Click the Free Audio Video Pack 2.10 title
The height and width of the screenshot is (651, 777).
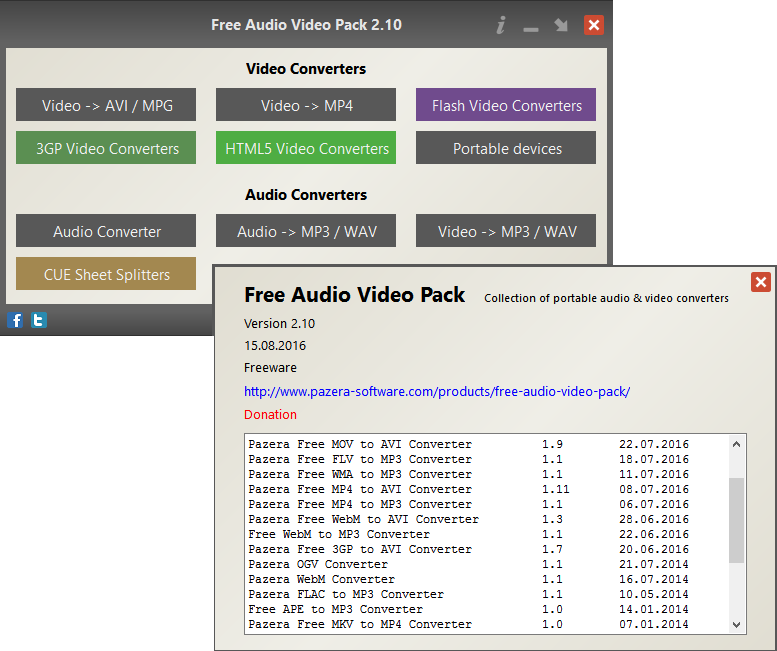(306, 25)
